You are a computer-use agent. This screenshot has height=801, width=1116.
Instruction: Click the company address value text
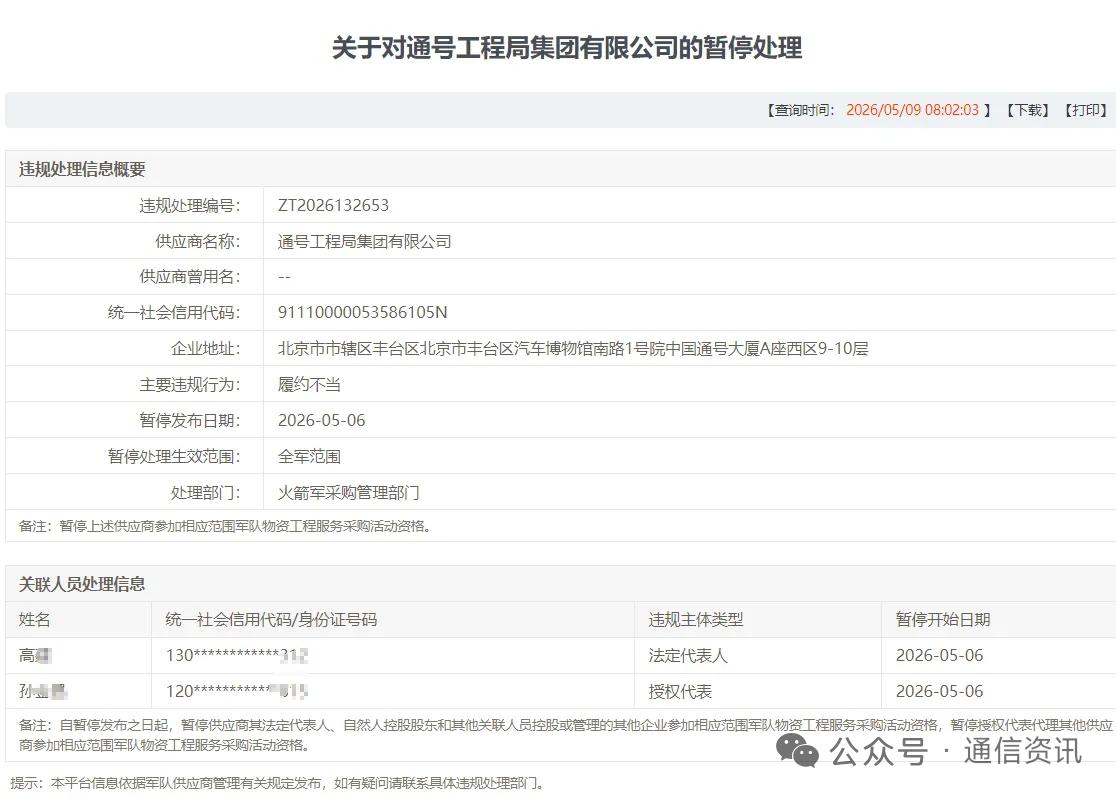click(x=573, y=348)
